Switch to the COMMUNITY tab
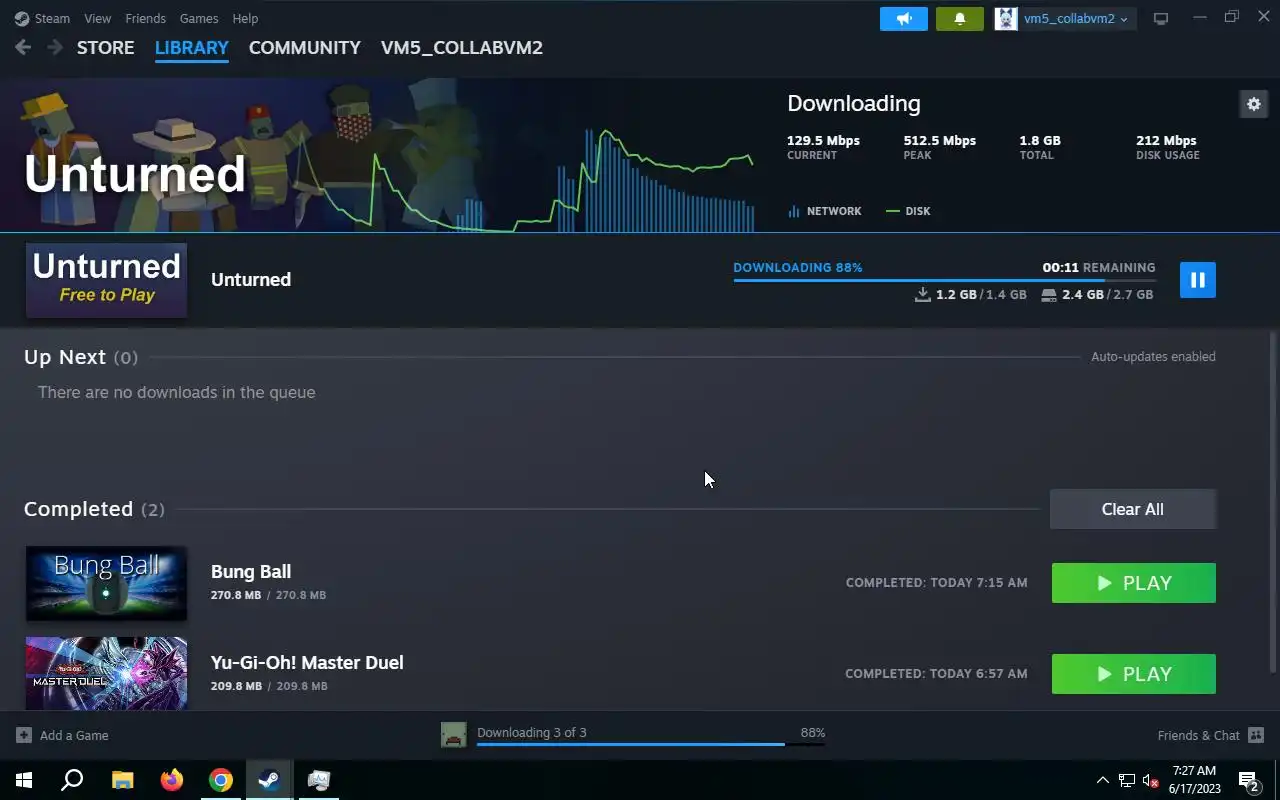1280x800 pixels. (x=305, y=47)
